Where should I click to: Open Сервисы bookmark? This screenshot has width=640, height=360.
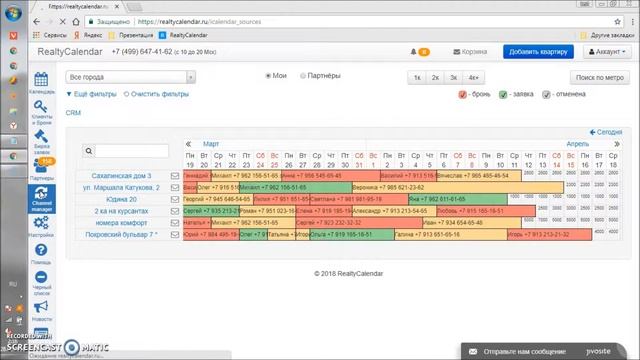50,36
